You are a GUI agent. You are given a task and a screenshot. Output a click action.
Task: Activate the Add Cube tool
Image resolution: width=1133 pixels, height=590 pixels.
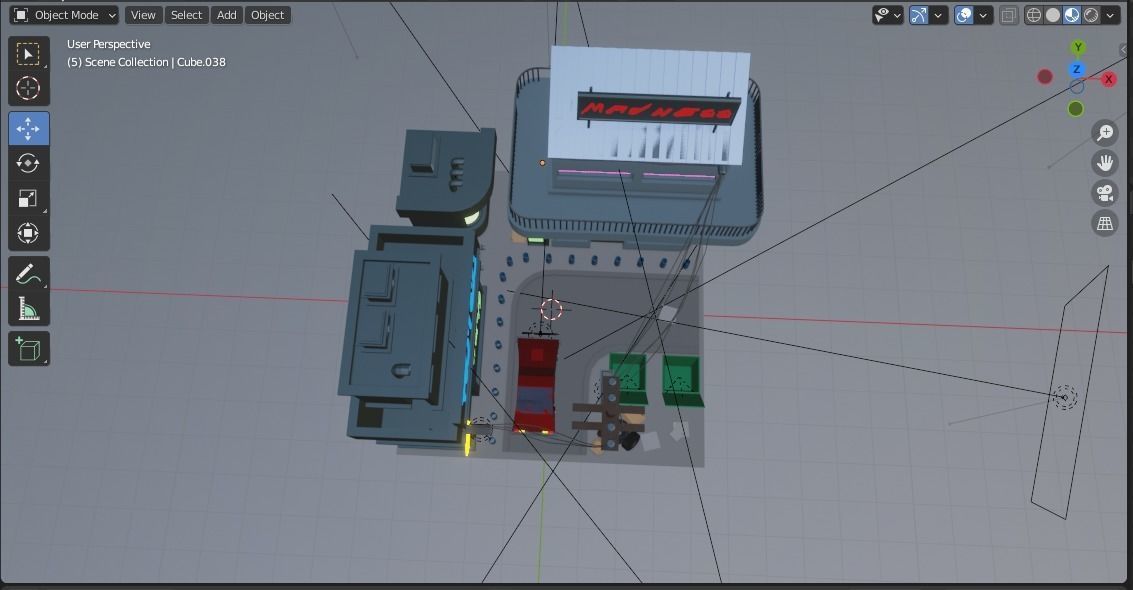(x=28, y=348)
